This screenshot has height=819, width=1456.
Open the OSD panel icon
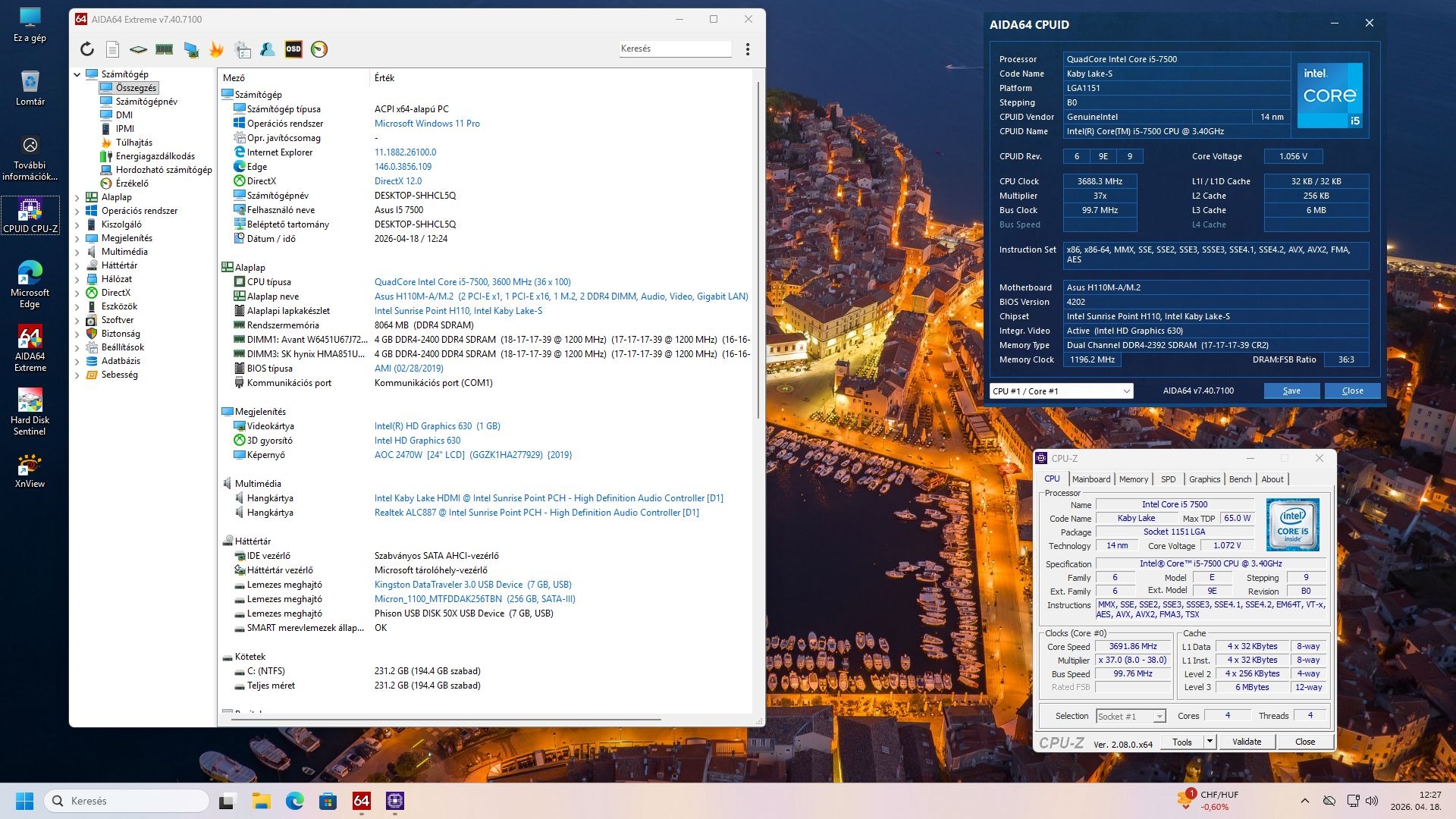click(293, 49)
